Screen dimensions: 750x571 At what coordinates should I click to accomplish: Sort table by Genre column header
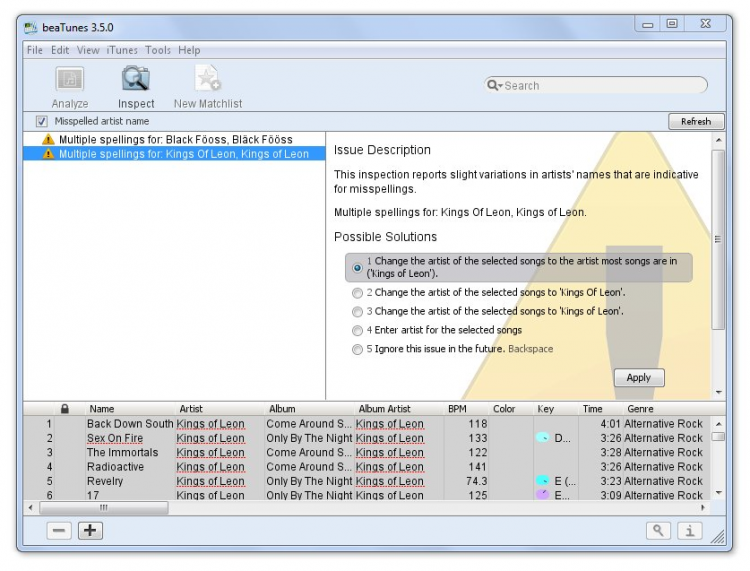pos(667,409)
